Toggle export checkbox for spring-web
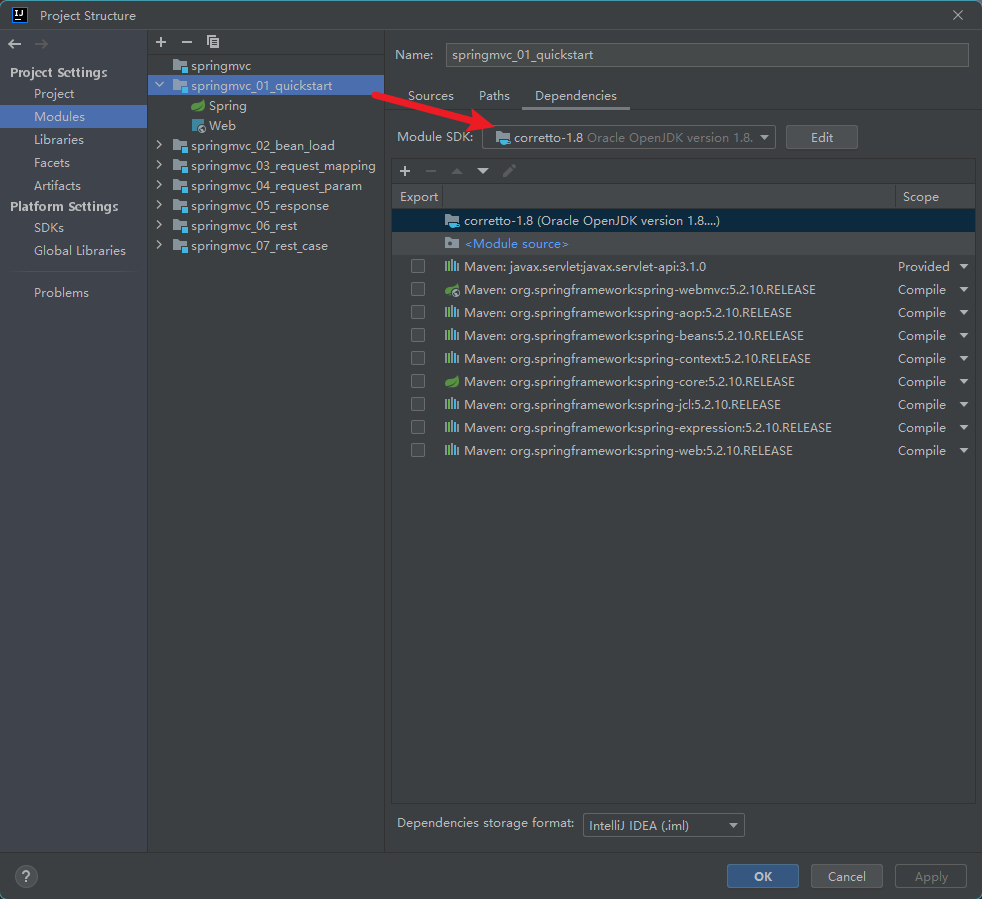Viewport: 982px width, 899px height. tap(418, 450)
